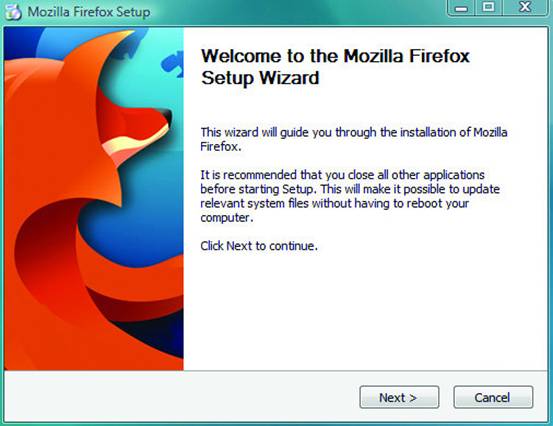
Task: Click the fox's black nose in the banner
Action: point(167,117)
